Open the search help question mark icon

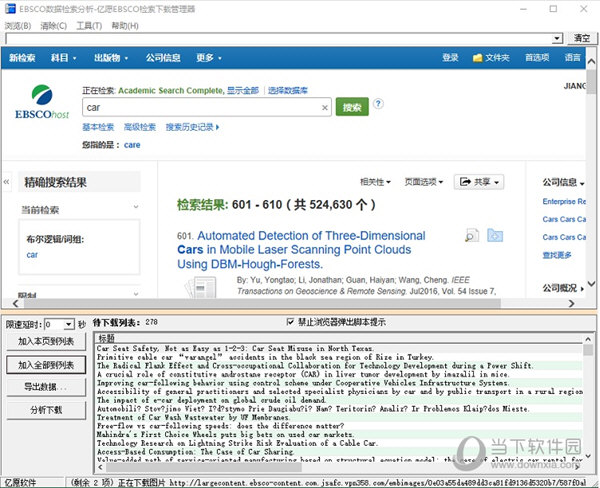click(378, 103)
